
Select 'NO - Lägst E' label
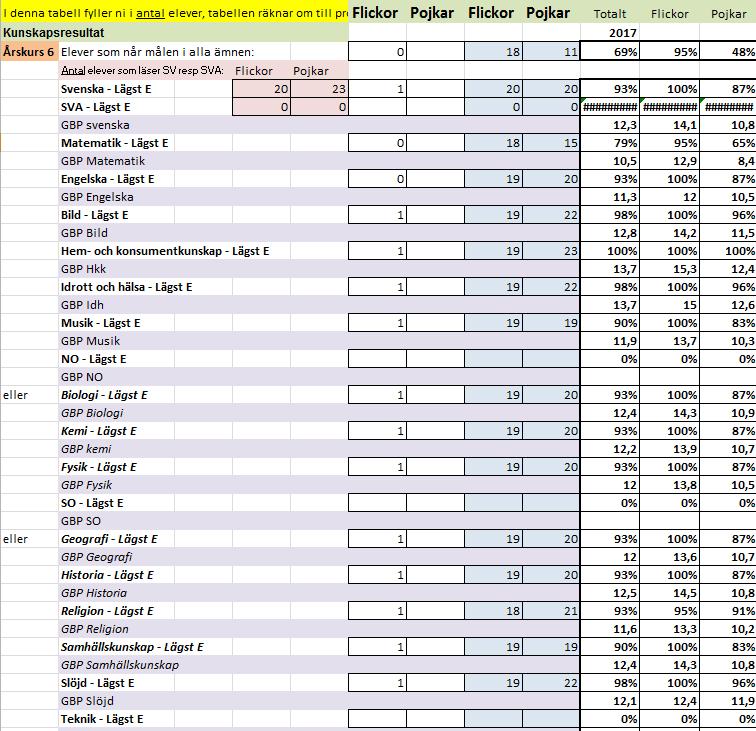(94, 359)
